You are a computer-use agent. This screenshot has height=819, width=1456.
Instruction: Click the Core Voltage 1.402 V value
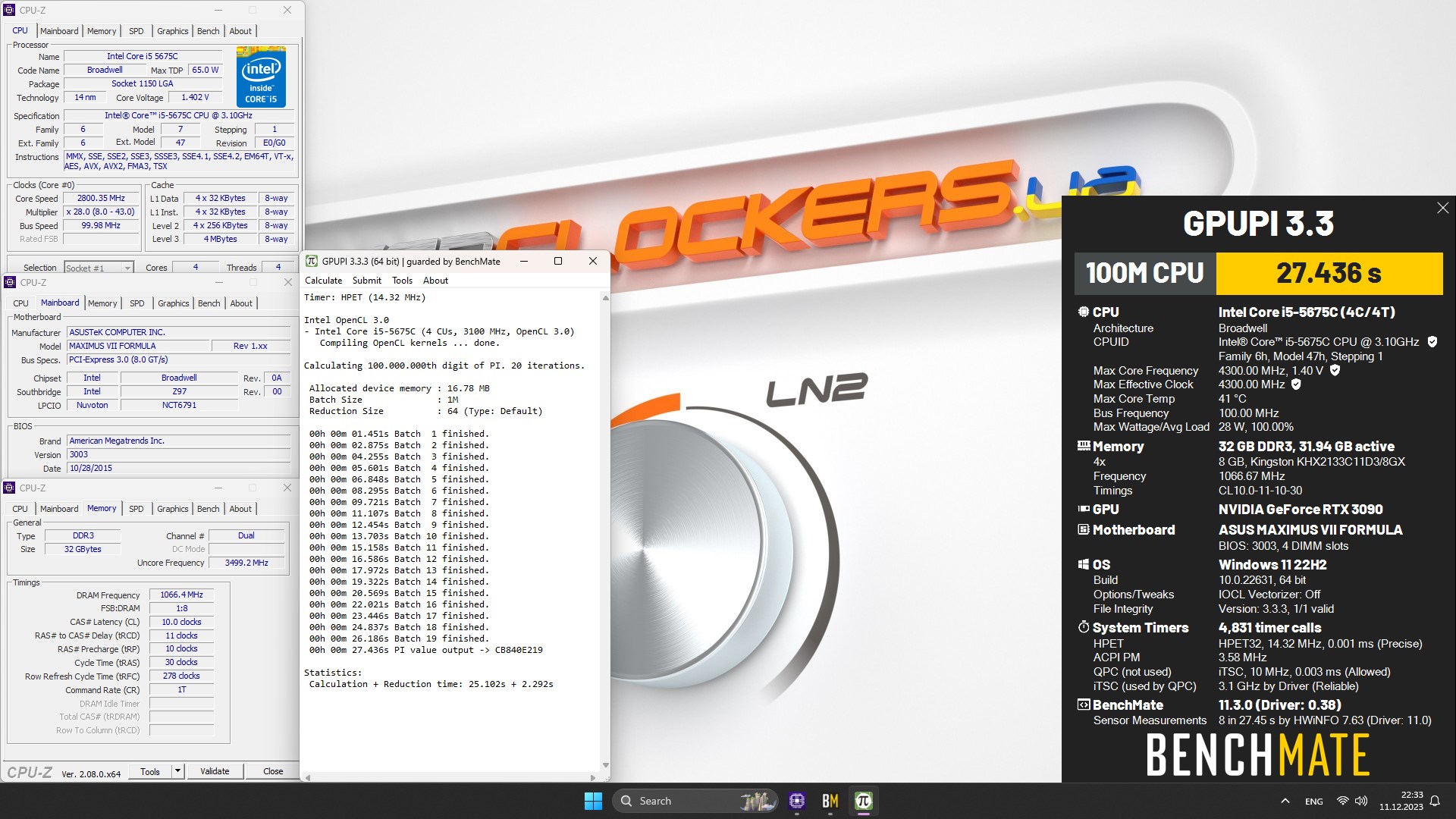(x=195, y=97)
